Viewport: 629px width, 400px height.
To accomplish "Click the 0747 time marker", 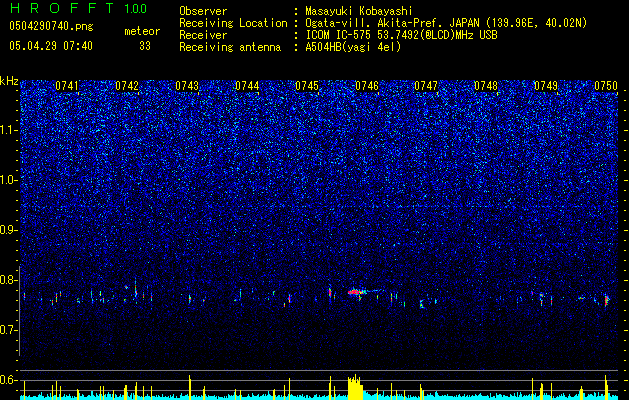I will pos(426,86).
